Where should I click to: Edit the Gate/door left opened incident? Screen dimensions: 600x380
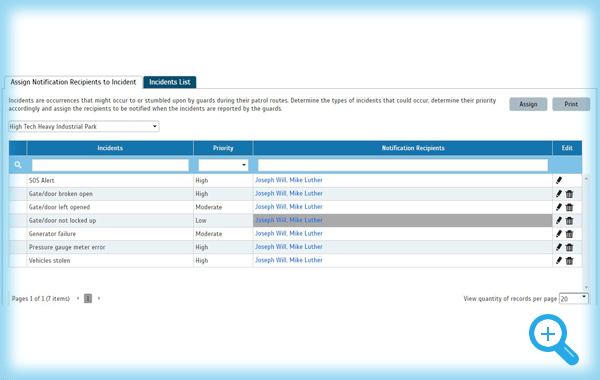pyautogui.click(x=559, y=207)
